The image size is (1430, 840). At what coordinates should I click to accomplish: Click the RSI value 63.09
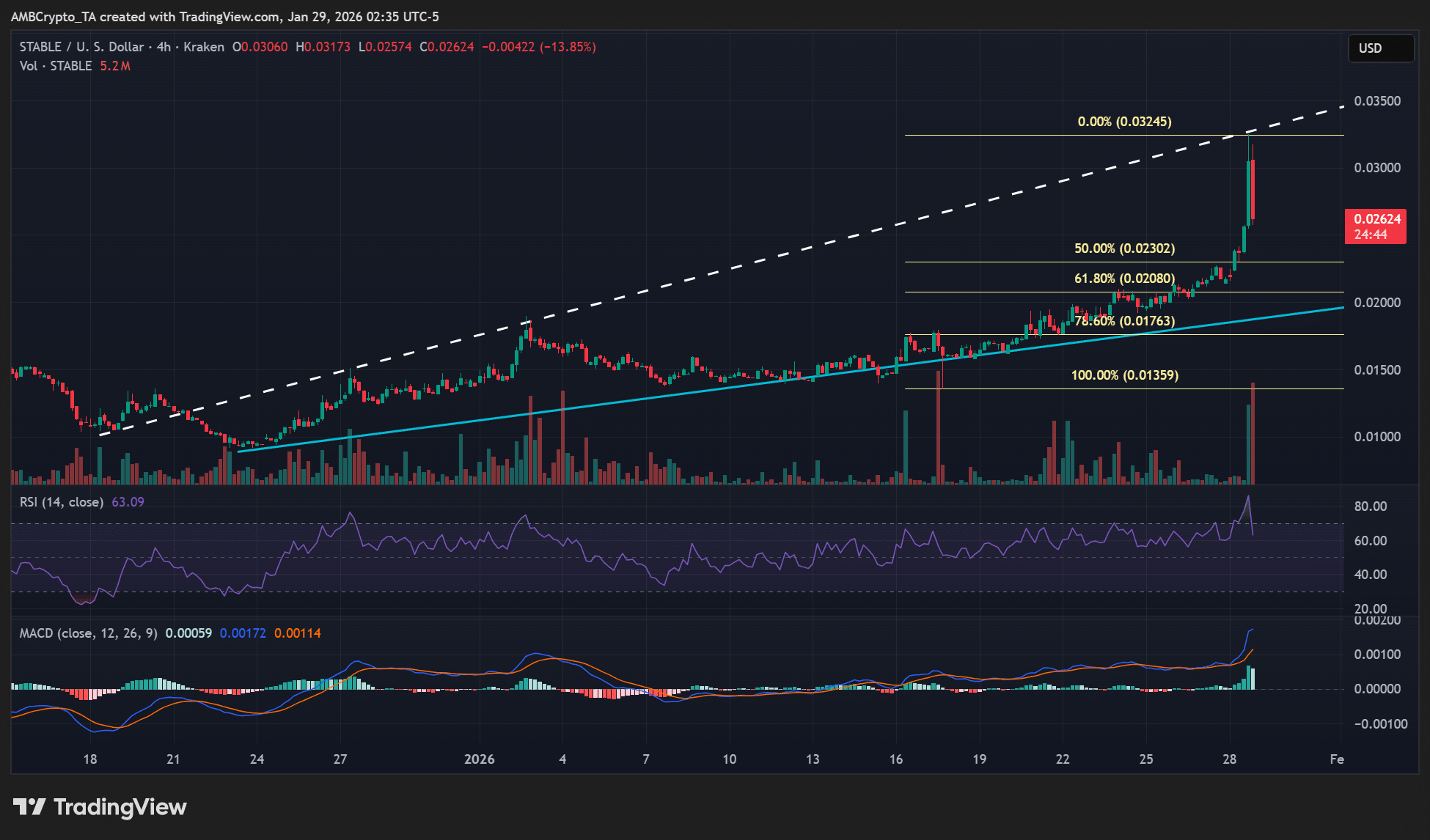click(x=126, y=501)
